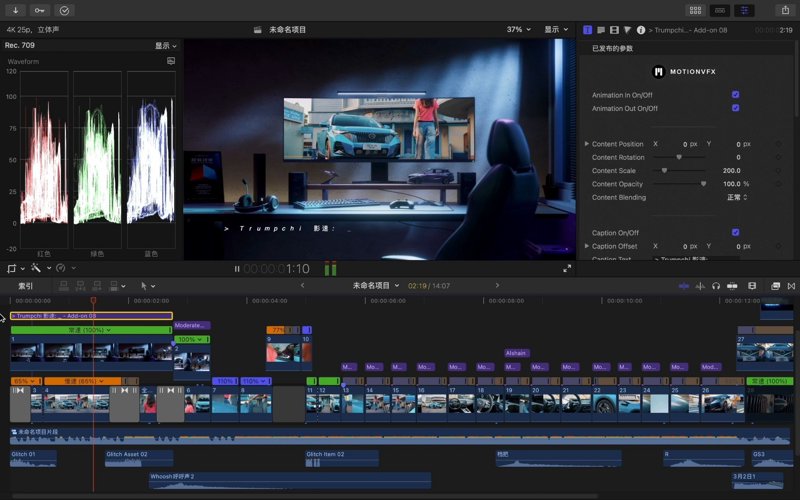Go back in timeline history
This screenshot has height=500, width=800.
pos(303,285)
